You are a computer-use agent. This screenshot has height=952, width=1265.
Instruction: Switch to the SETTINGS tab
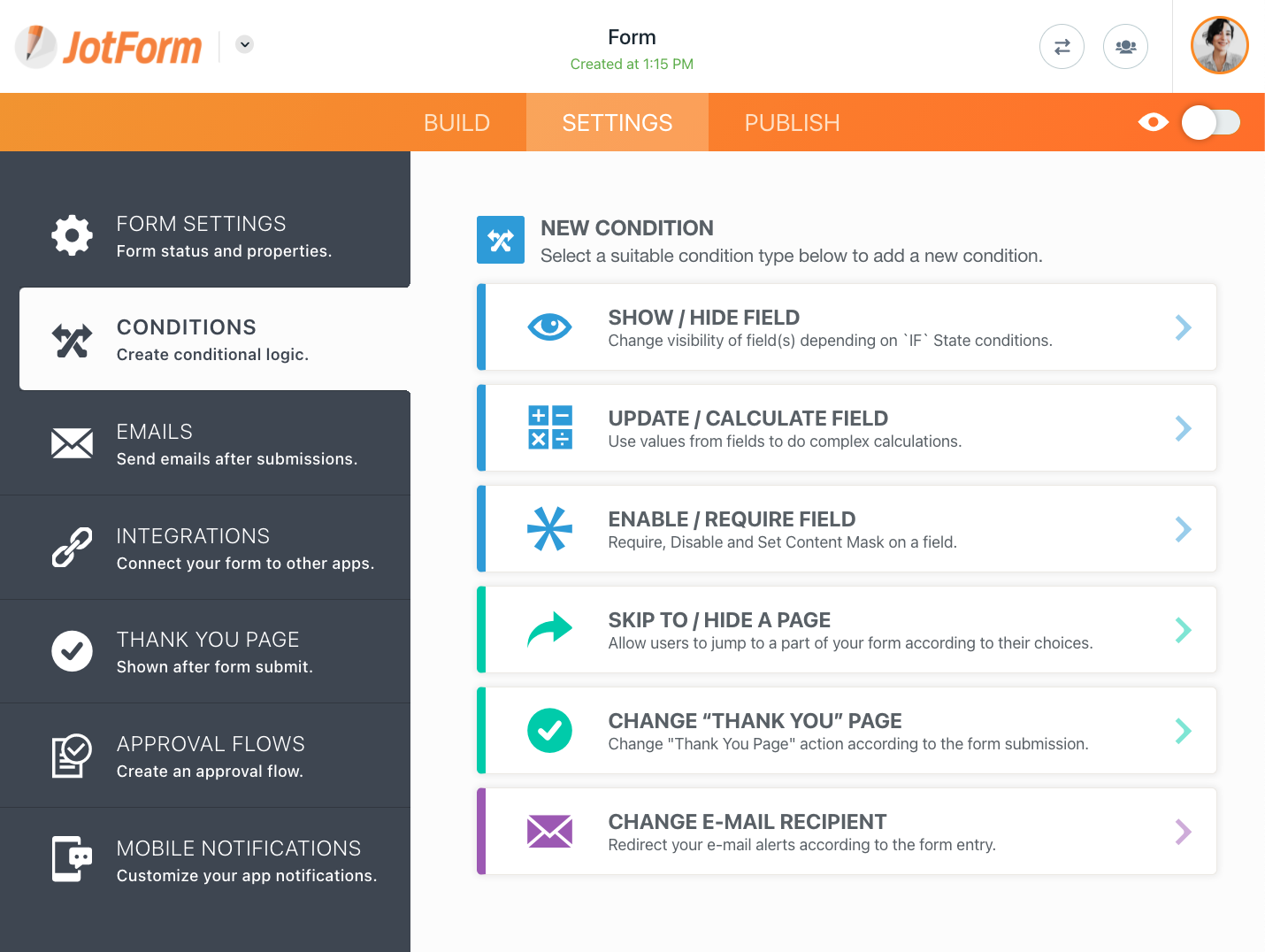[617, 122]
